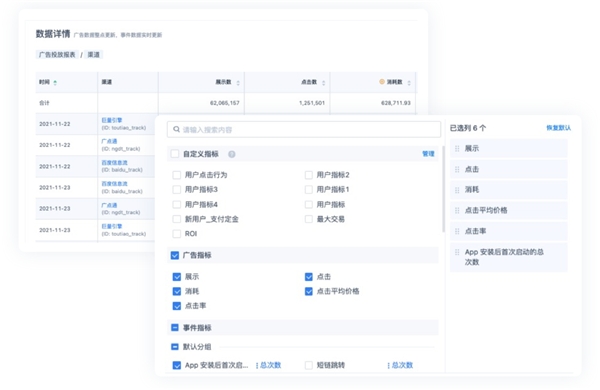Click sort arrows beside 展示数 header
This screenshot has height=390, width=600.
(x=238, y=83)
